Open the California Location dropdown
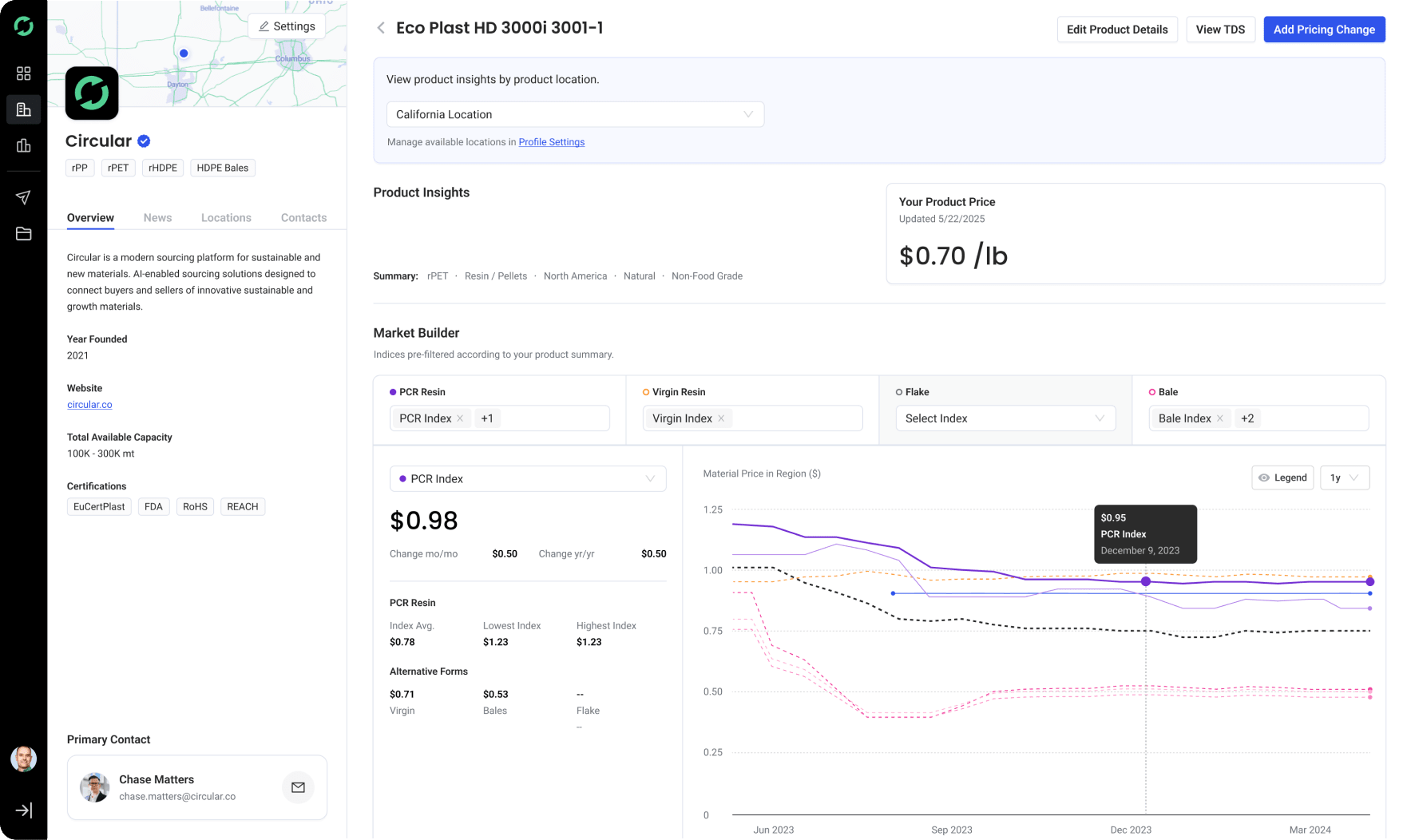Viewport: 1411px width, 840px height. pos(575,114)
